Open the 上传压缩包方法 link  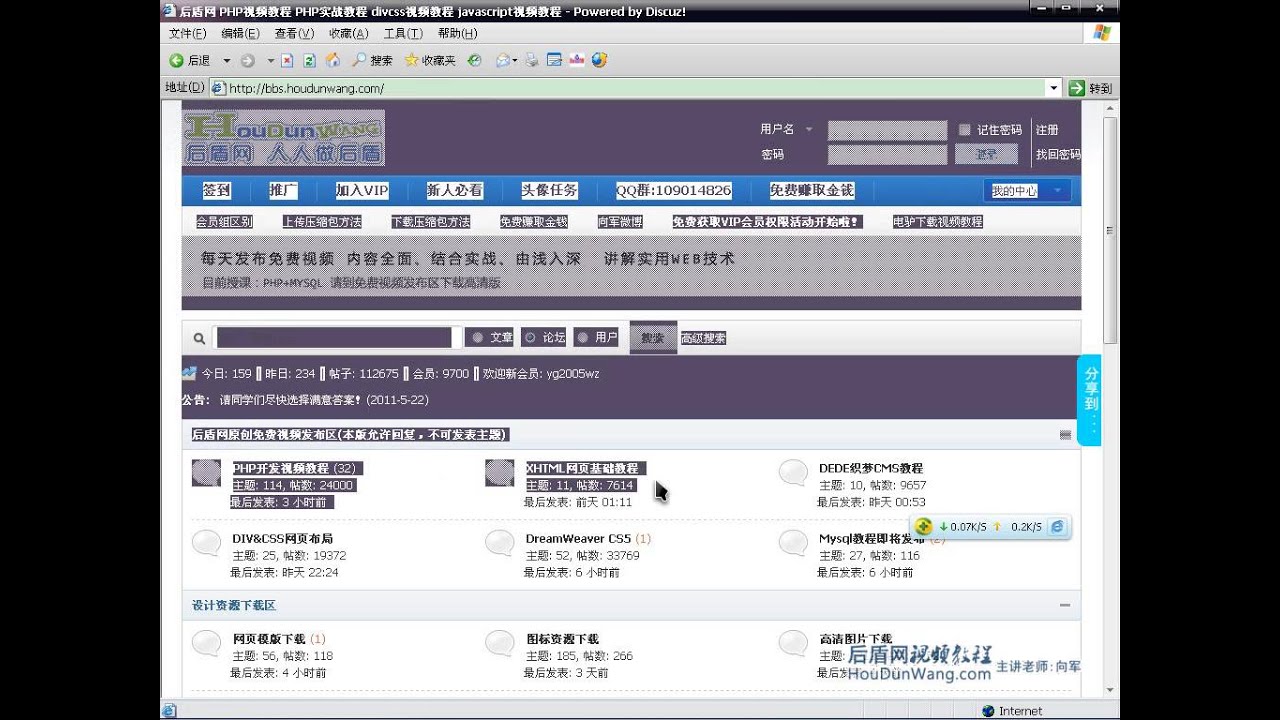(x=321, y=222)
